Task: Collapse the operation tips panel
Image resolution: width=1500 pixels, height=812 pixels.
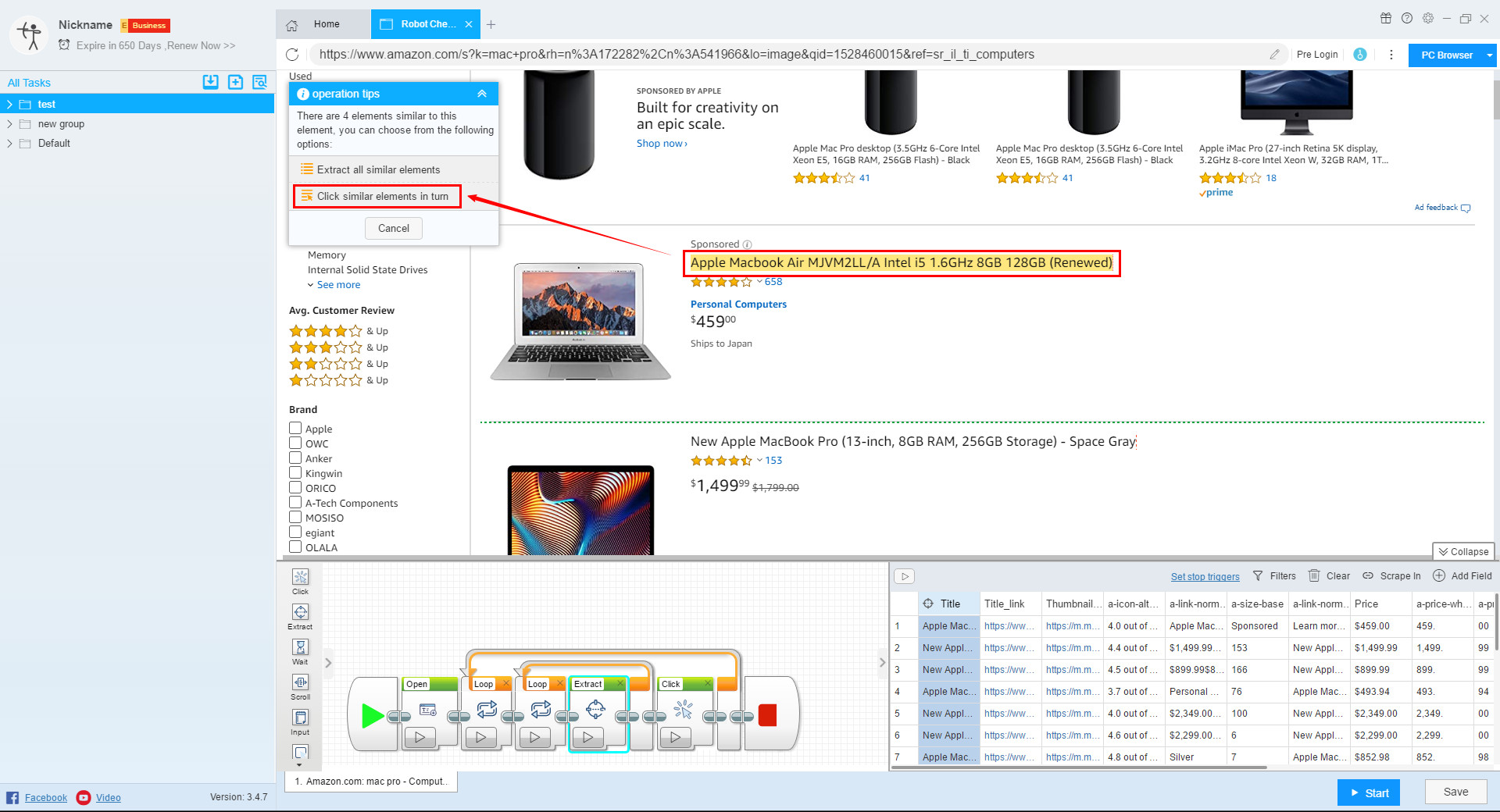Action: point(482,94)
